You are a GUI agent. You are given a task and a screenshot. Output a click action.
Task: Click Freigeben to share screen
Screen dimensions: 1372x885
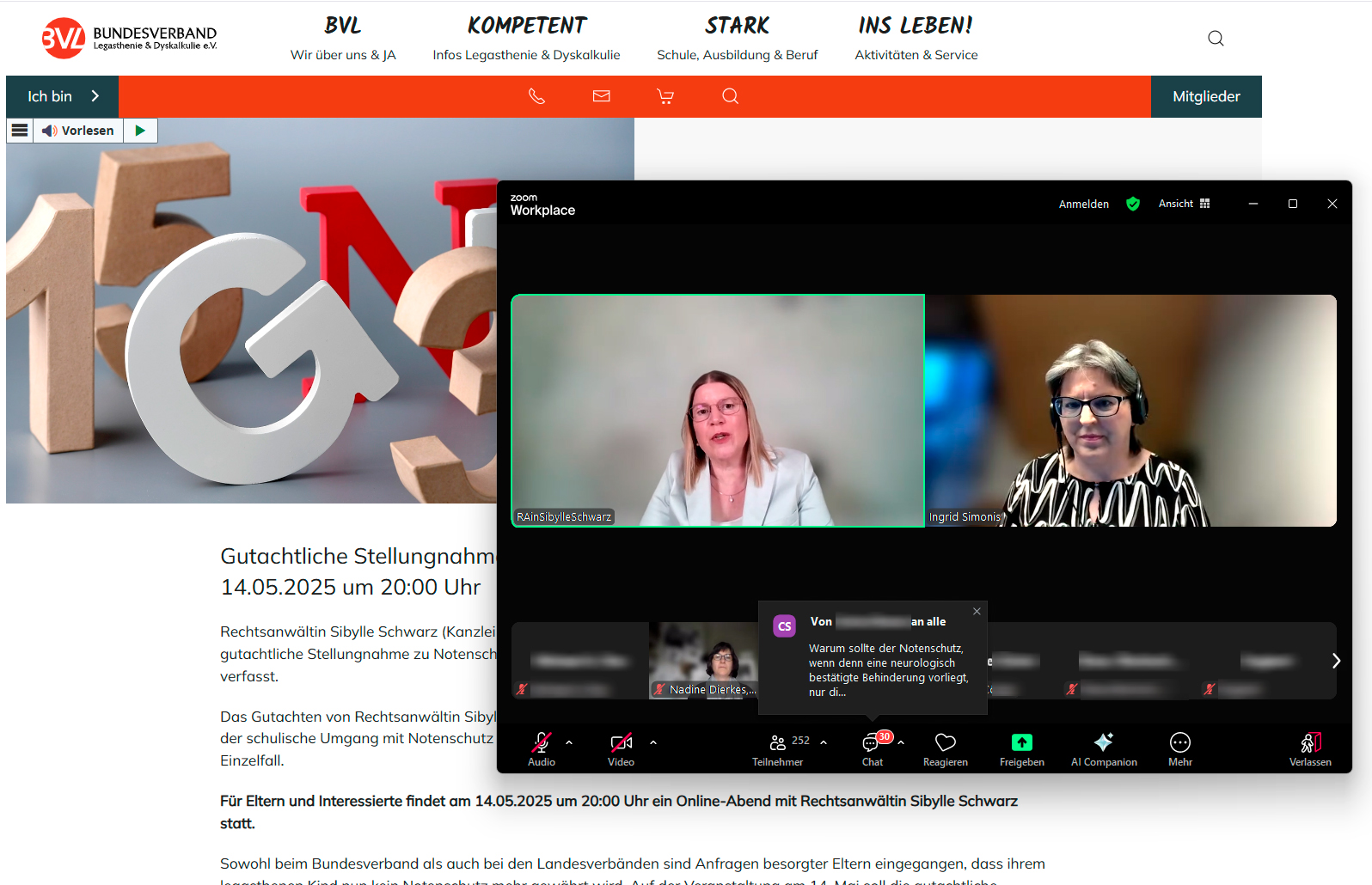[1022, 749]
